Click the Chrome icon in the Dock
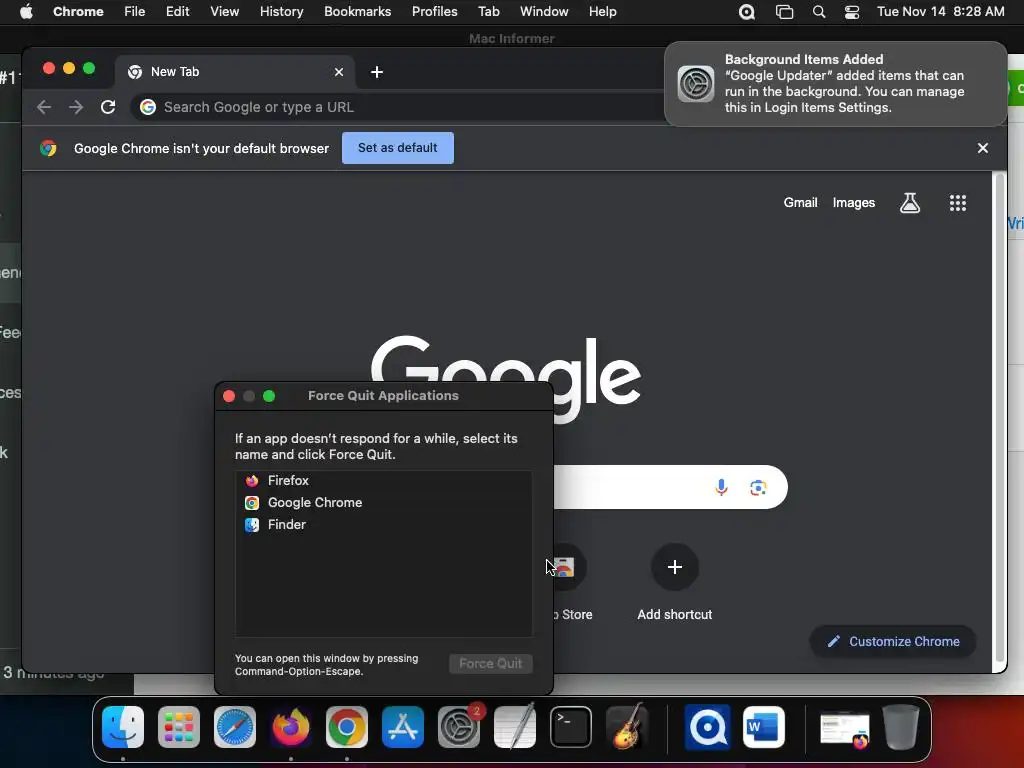The height and width of the screenshot is (768, 1024). pyautogui.click(x=347, y=727)
